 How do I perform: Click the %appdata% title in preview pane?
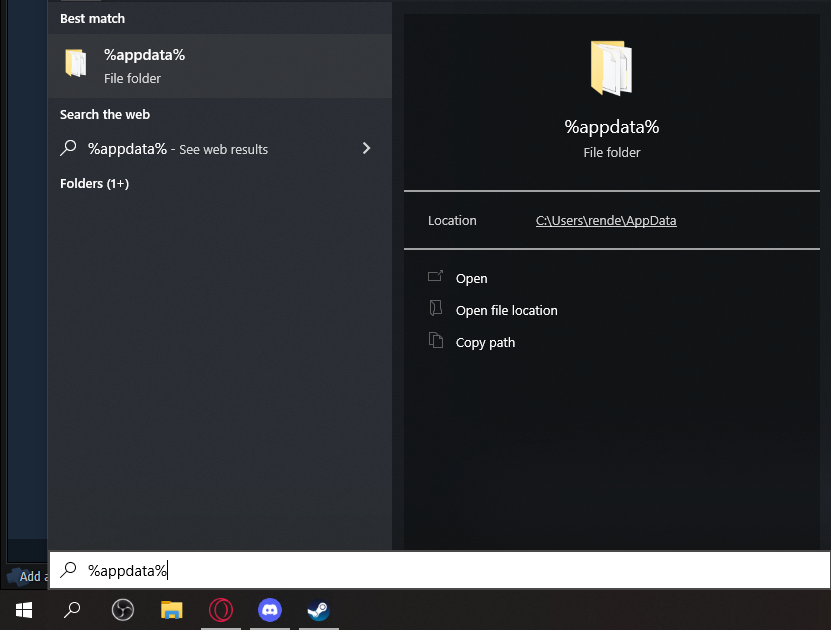point(611,127)
